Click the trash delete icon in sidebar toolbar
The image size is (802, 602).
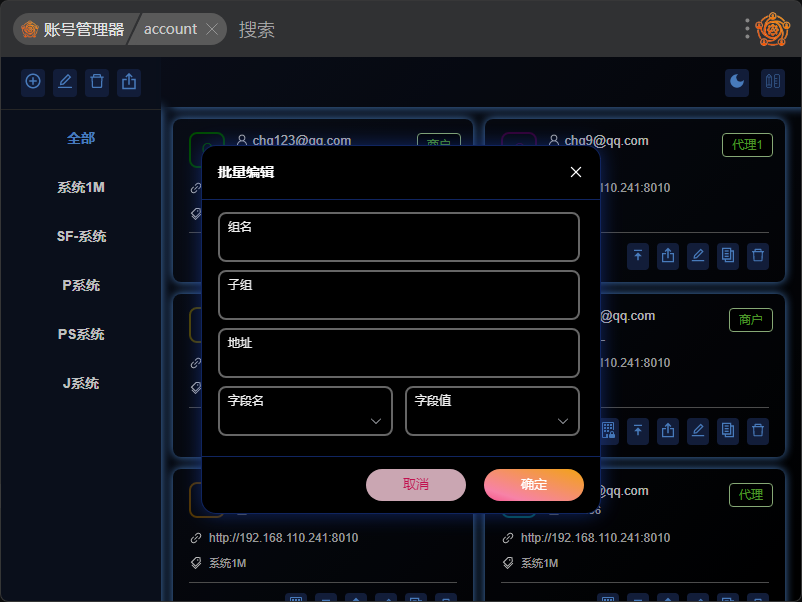[x=97, y=82]
